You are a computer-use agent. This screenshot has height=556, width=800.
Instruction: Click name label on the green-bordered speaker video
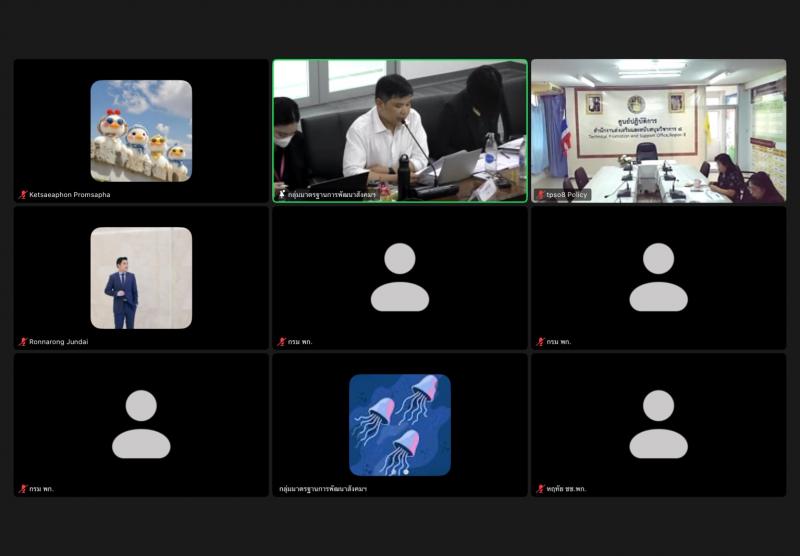pos(332,194)
